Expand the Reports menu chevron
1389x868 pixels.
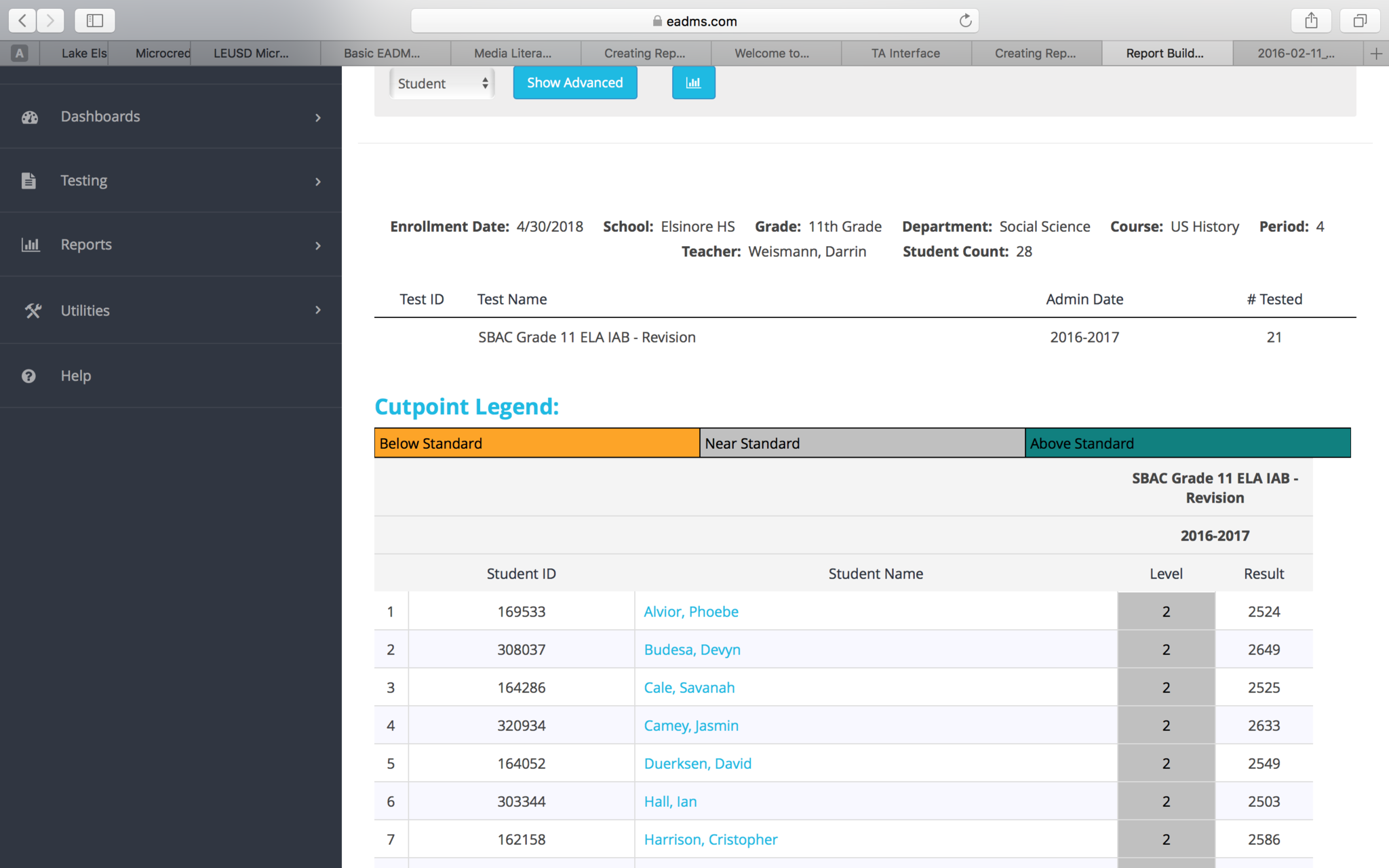[318, 245]
